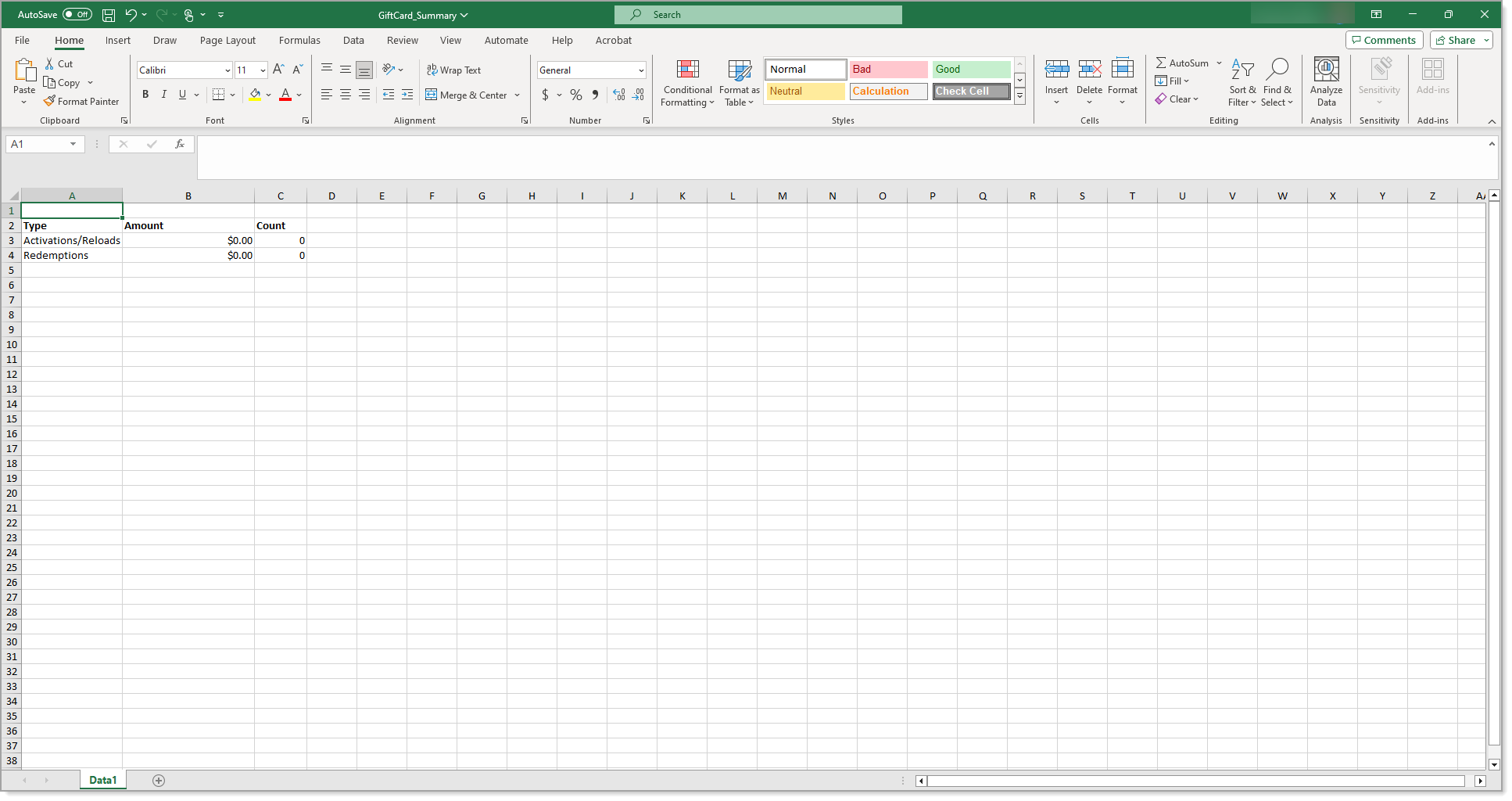This screenshot has width=1512, height=801.
Task: Click the Increase Indent icon
Action: (407, 95)
